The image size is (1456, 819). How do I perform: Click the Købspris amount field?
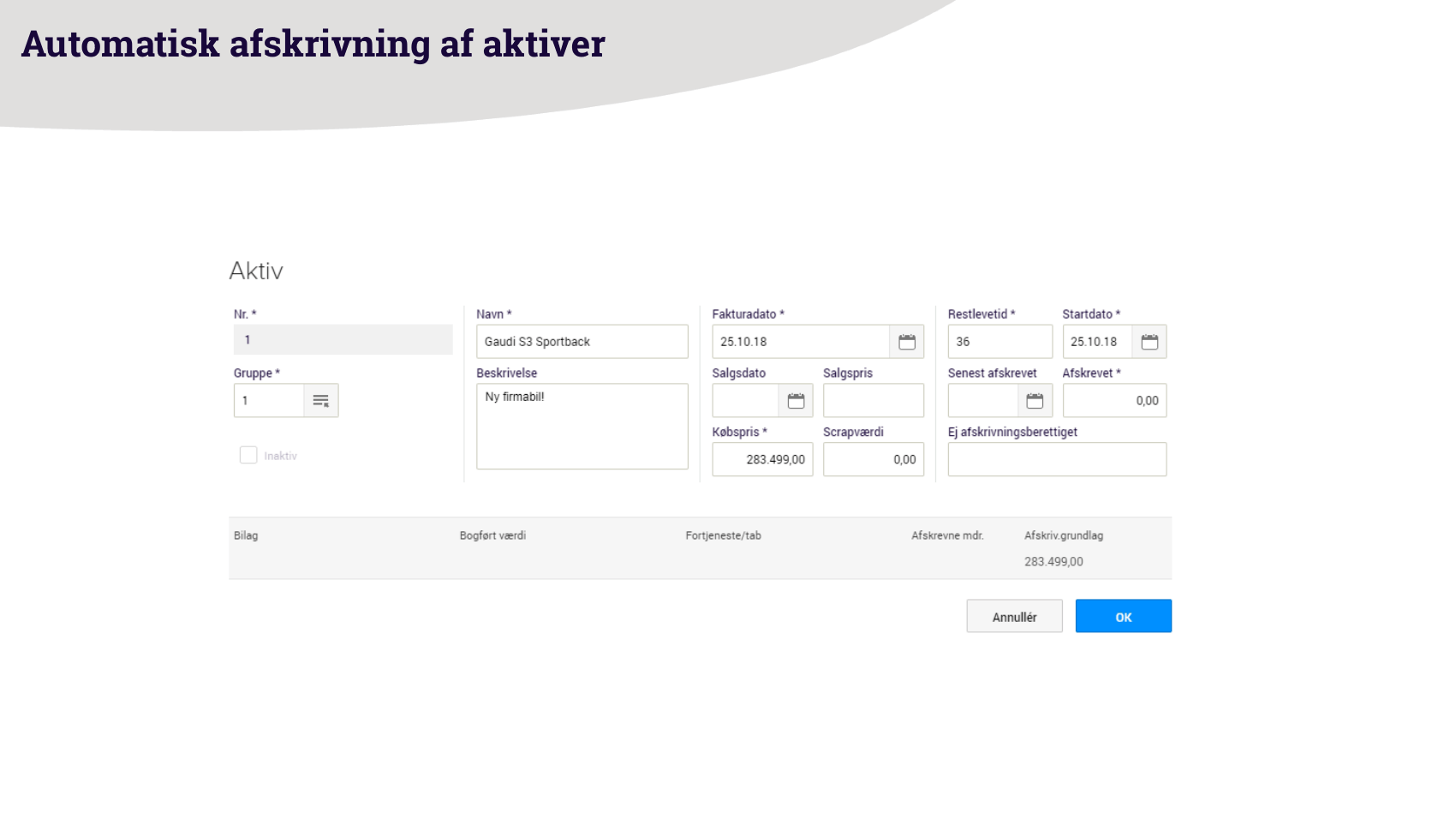762,460
